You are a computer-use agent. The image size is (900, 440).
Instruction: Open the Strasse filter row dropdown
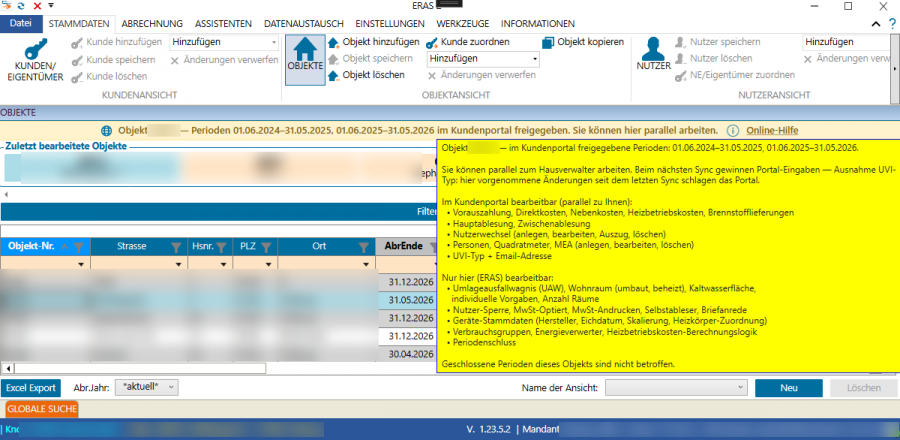click(x=179, y=264)
